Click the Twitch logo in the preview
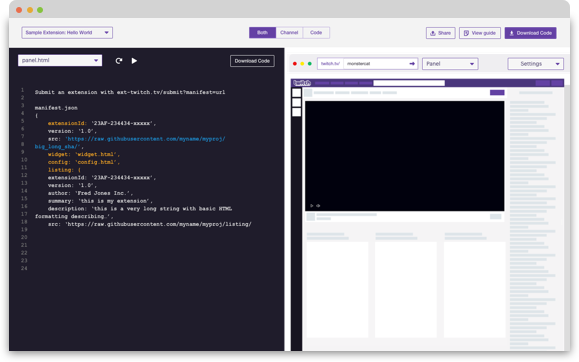 pyautogui.click(x=302, y=83)
